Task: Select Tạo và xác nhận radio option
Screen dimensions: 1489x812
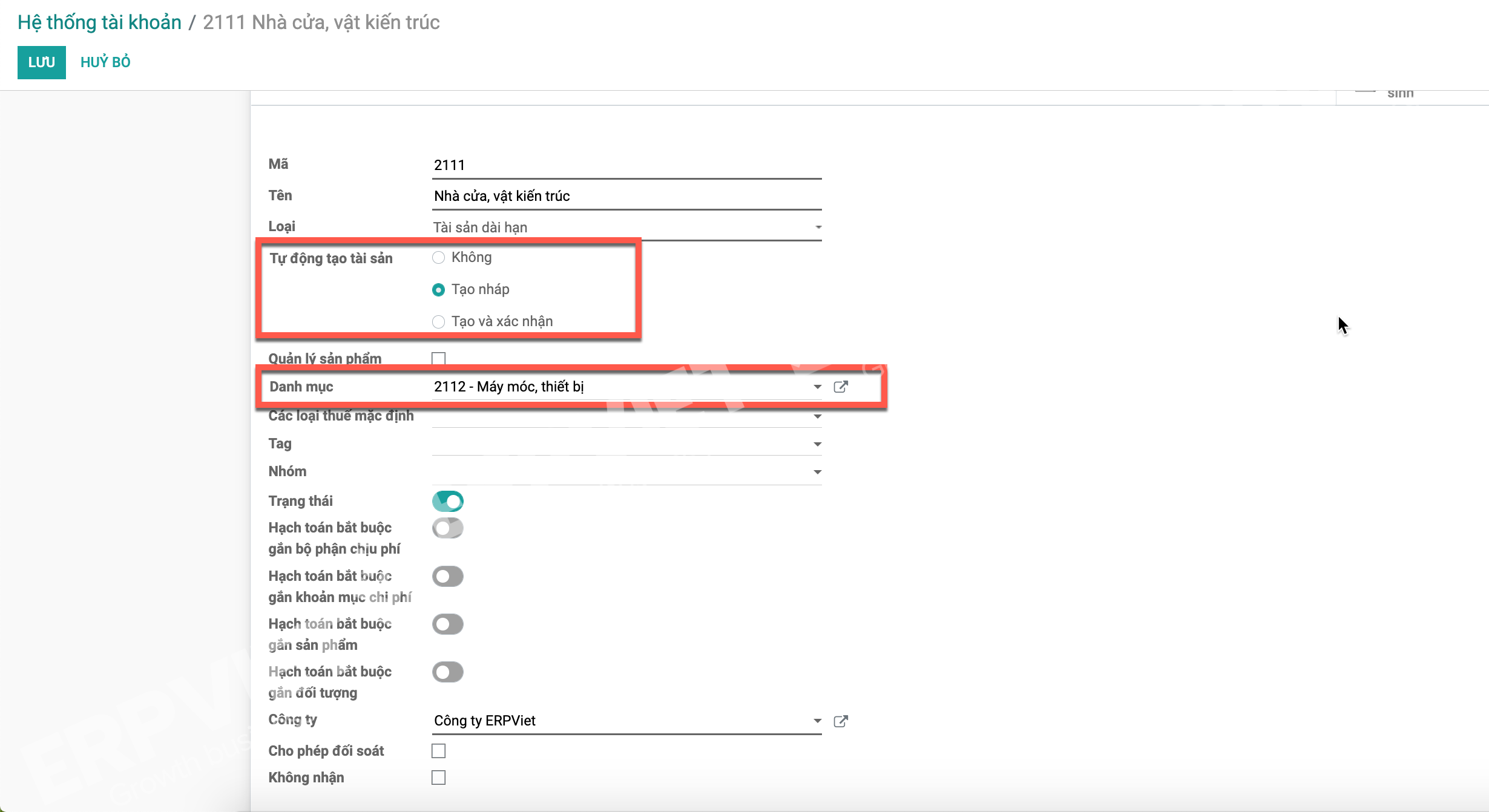Action: [439, 322]
